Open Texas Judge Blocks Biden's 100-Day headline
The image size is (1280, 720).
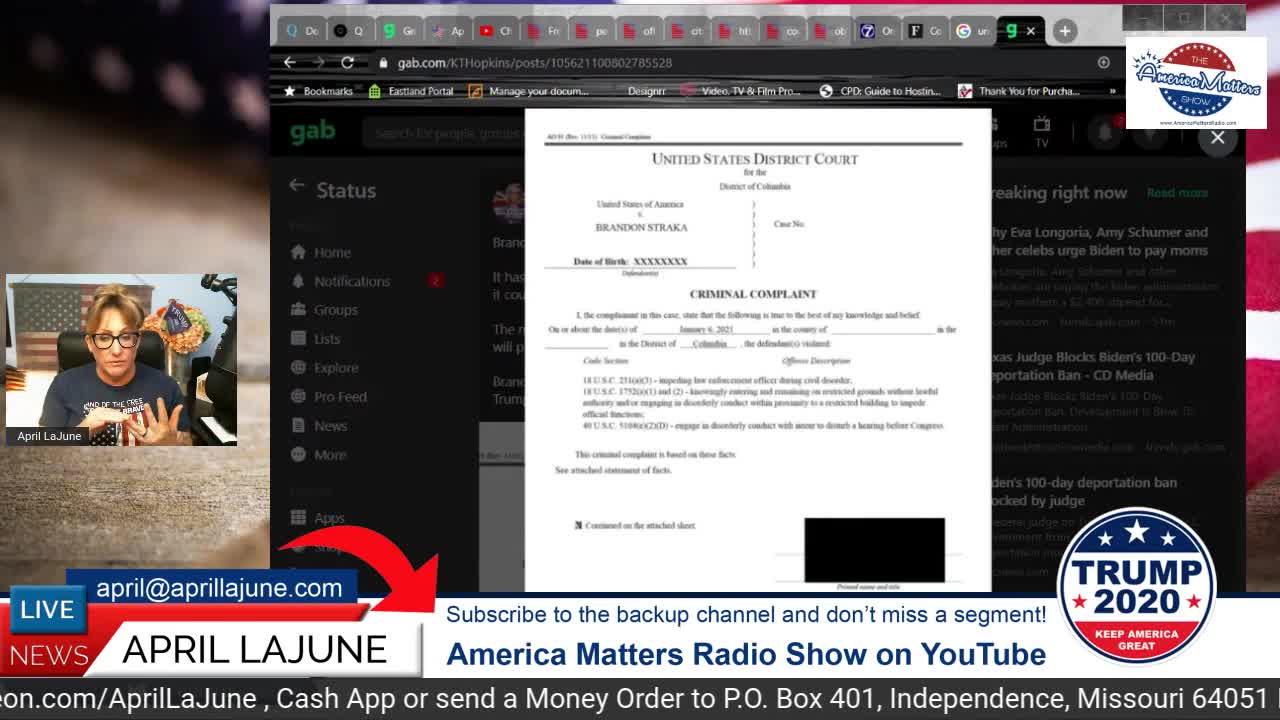1092,366
